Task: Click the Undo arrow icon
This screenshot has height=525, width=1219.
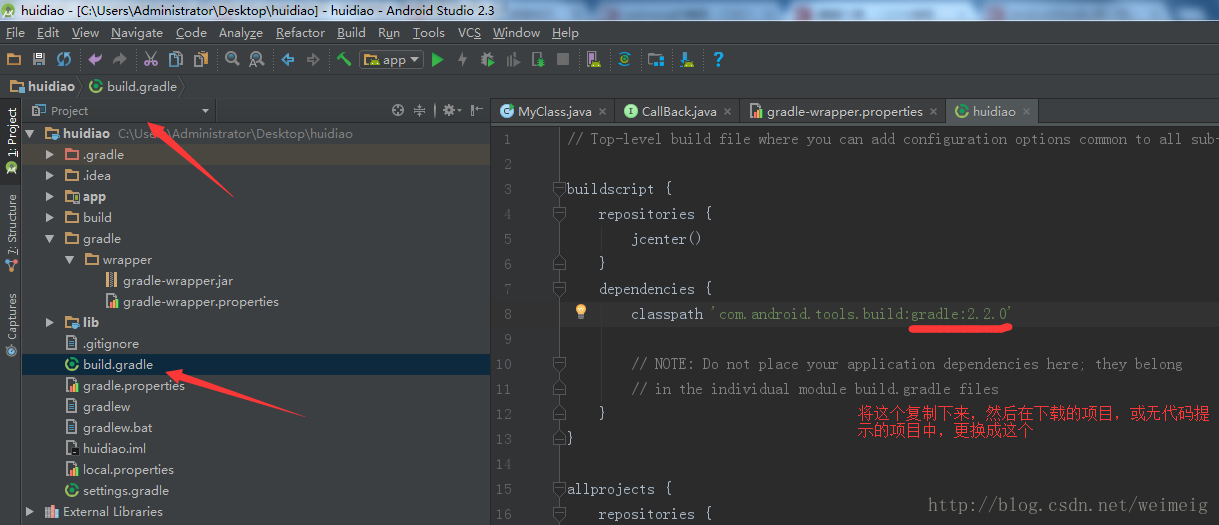Action: (95, 60)
